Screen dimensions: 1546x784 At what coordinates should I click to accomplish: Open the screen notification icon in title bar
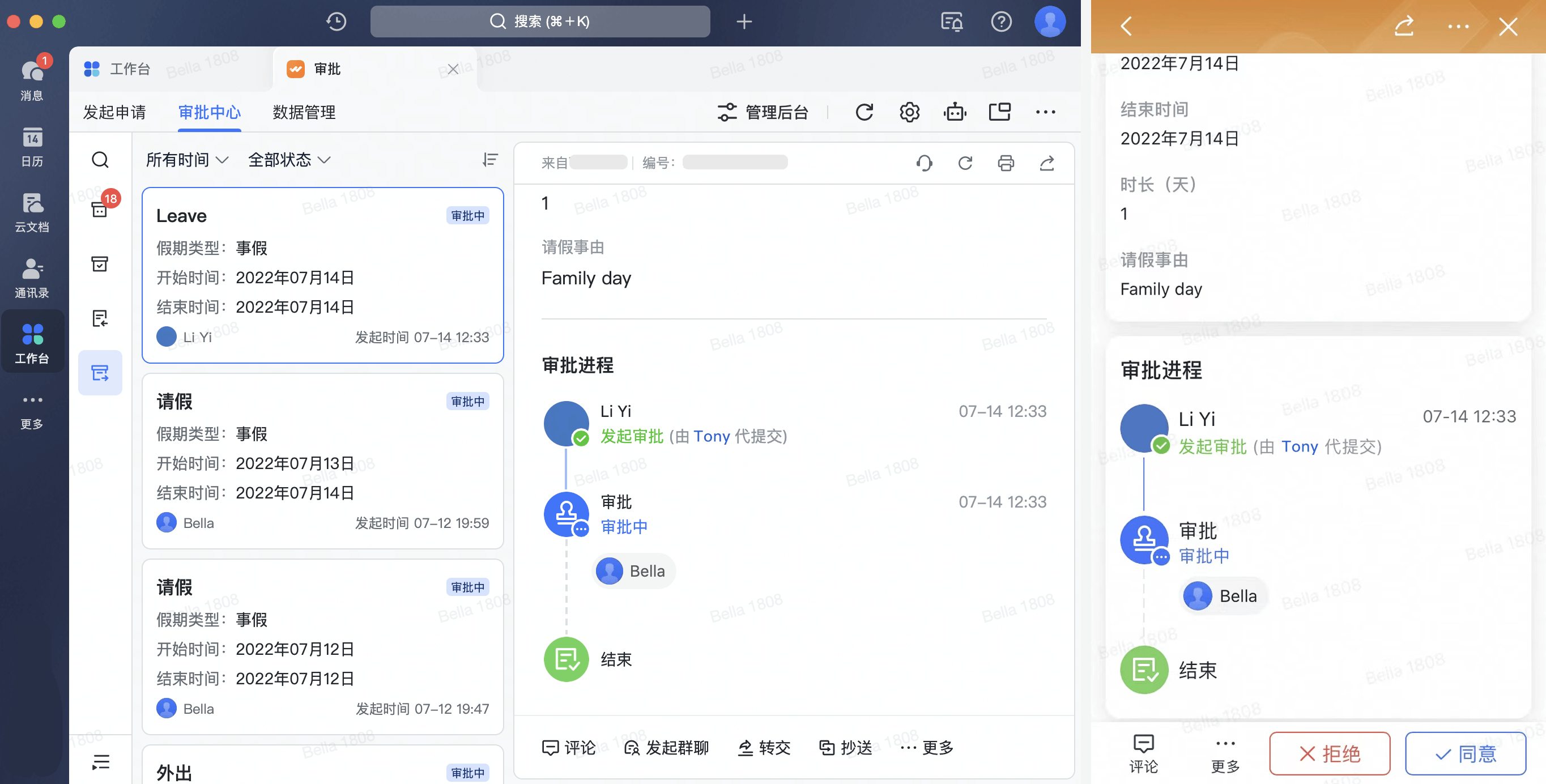pyautogui.click(x=951, y=22)
